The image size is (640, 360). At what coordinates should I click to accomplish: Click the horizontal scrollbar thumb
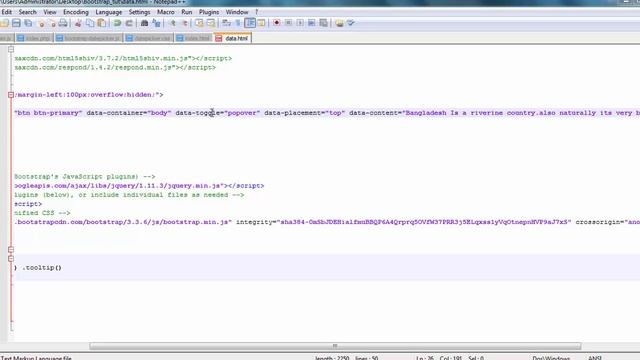(335, 346)
